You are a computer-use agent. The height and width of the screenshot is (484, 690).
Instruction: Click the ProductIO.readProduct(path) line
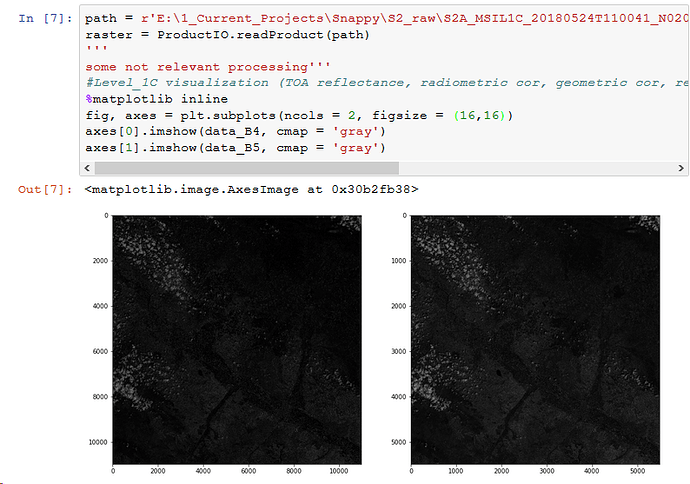(228, 35)
